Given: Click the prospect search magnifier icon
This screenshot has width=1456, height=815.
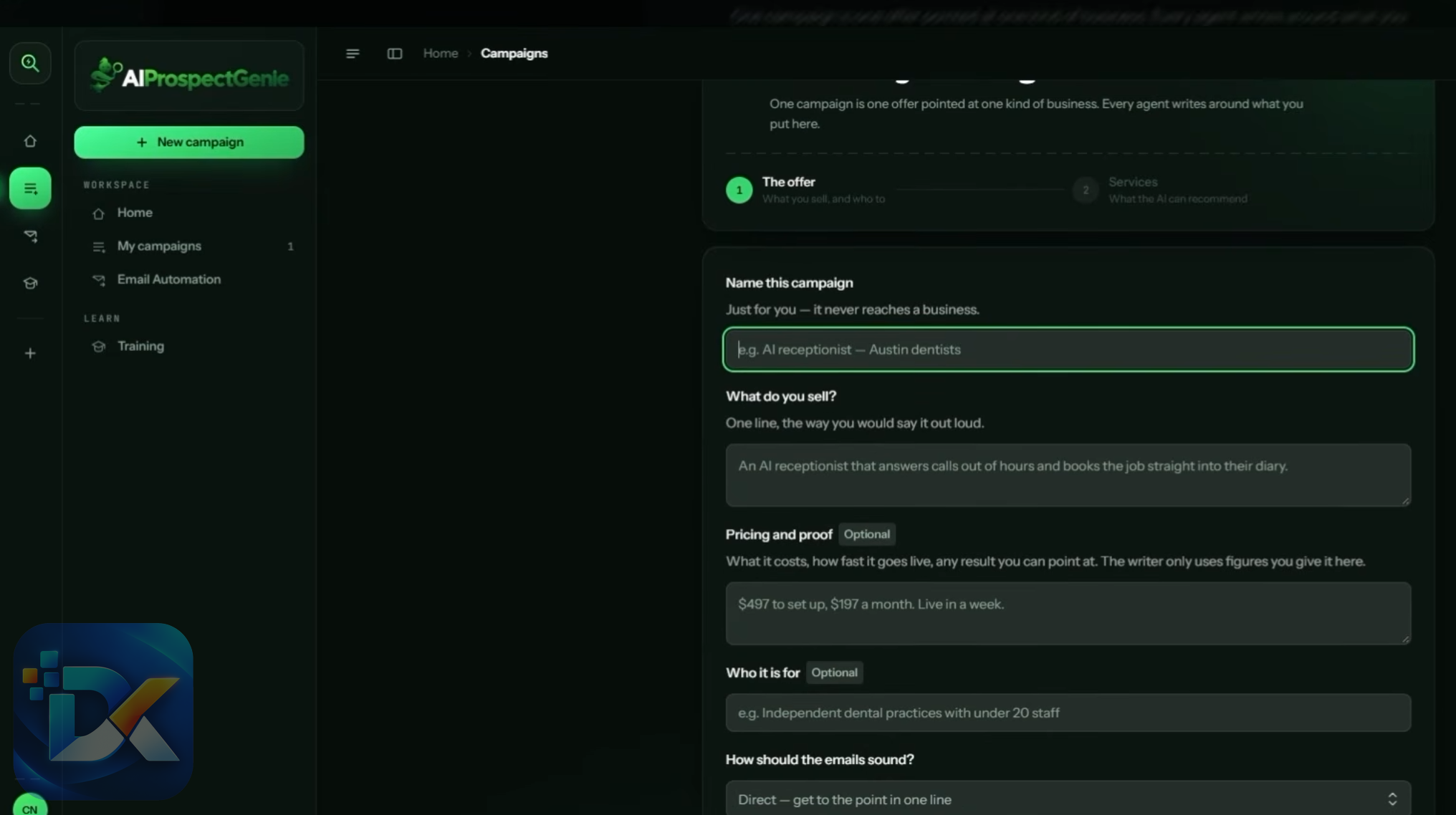Looking at the screenshot, I should coord(30,63).
